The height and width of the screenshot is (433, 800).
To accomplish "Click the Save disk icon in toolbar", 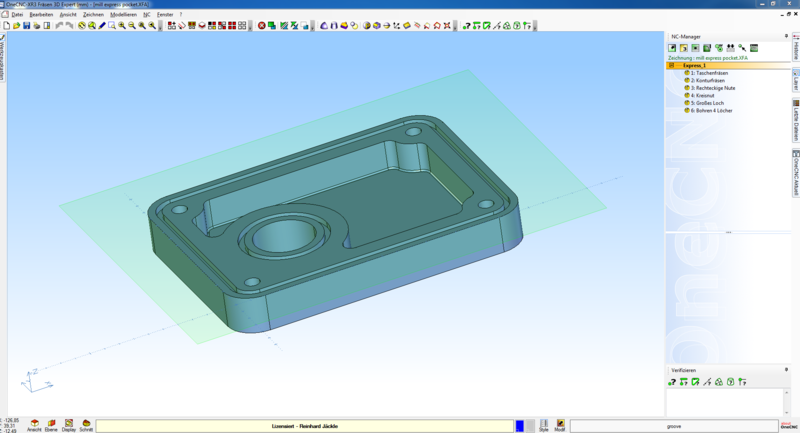I will 26,26.
